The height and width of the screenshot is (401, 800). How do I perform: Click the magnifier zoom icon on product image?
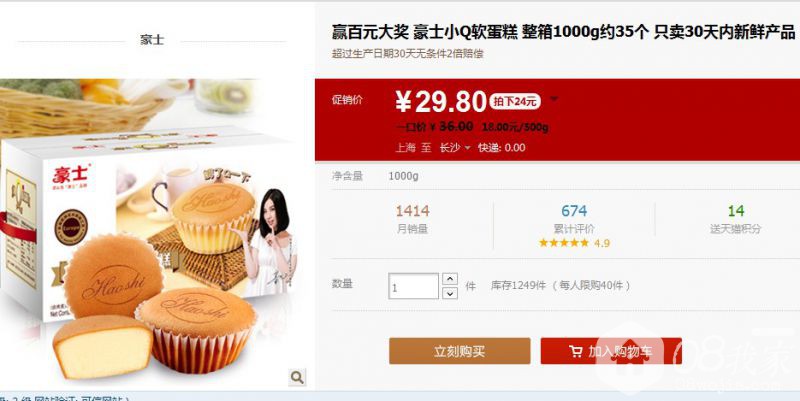[x=297, y=377]
